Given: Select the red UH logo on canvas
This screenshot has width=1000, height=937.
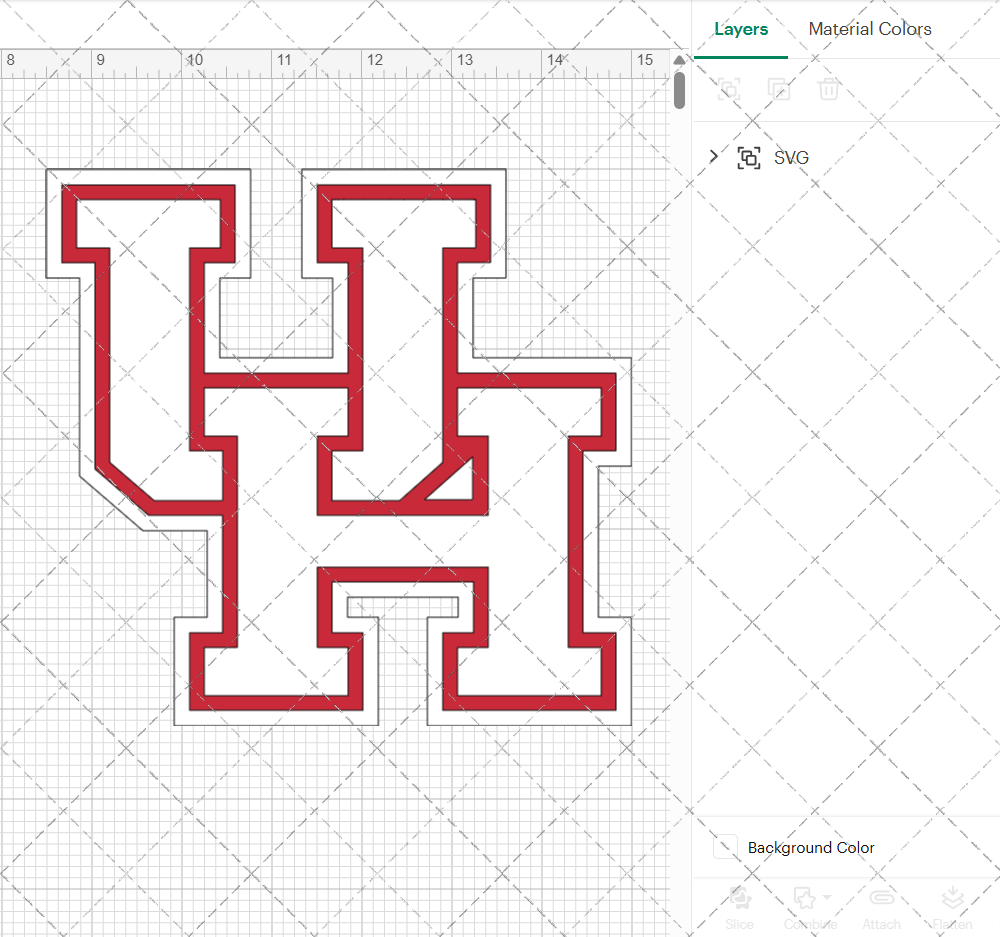Looking at the screenshot, I should point(339,446).
